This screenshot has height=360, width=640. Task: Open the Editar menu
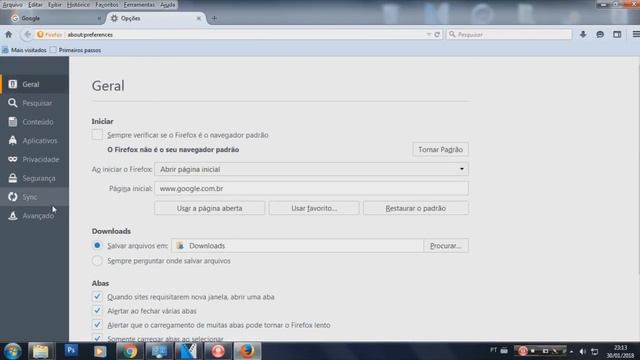coord(35,4)
